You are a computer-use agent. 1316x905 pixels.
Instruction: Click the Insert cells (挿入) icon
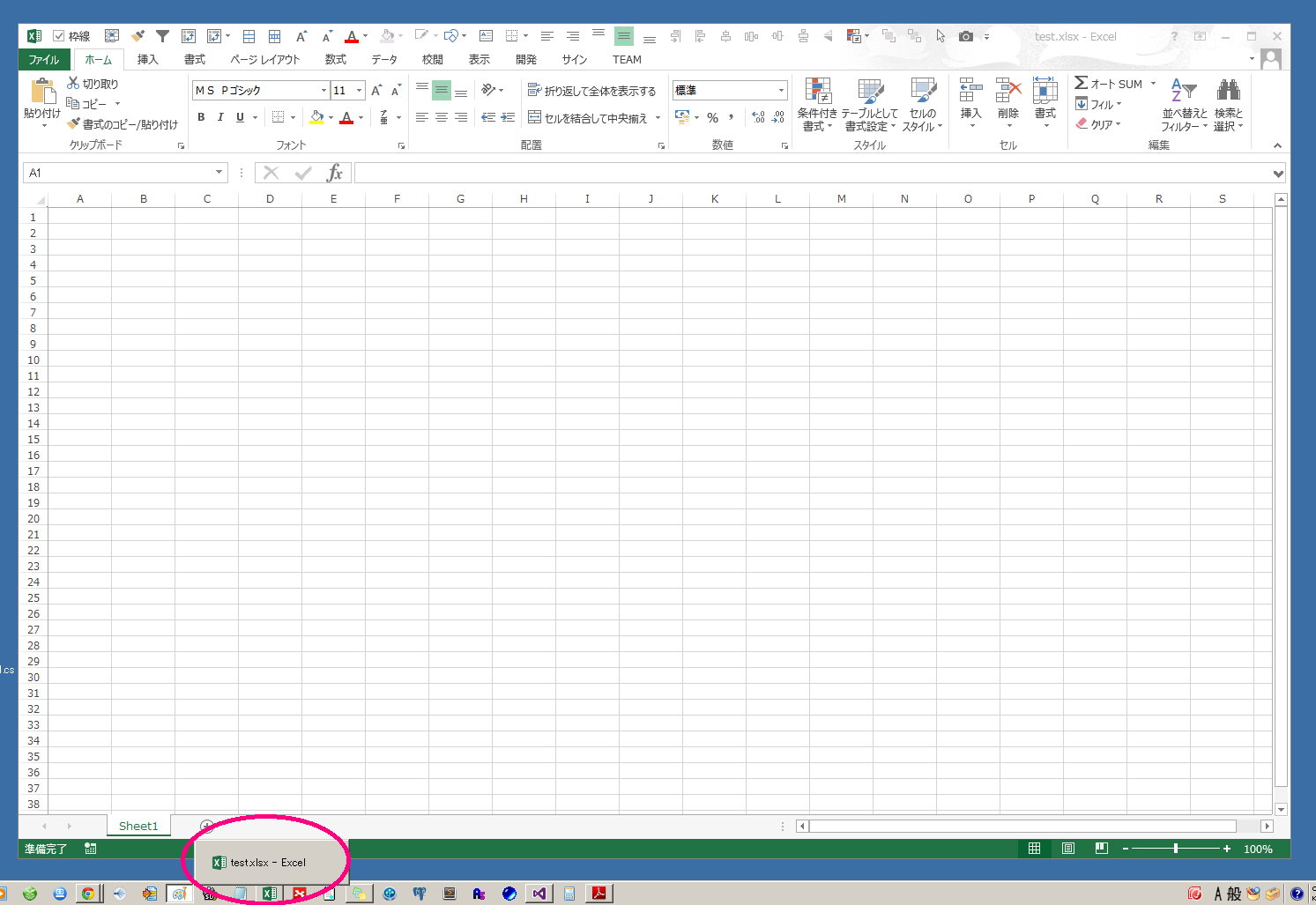pos(970,91)
